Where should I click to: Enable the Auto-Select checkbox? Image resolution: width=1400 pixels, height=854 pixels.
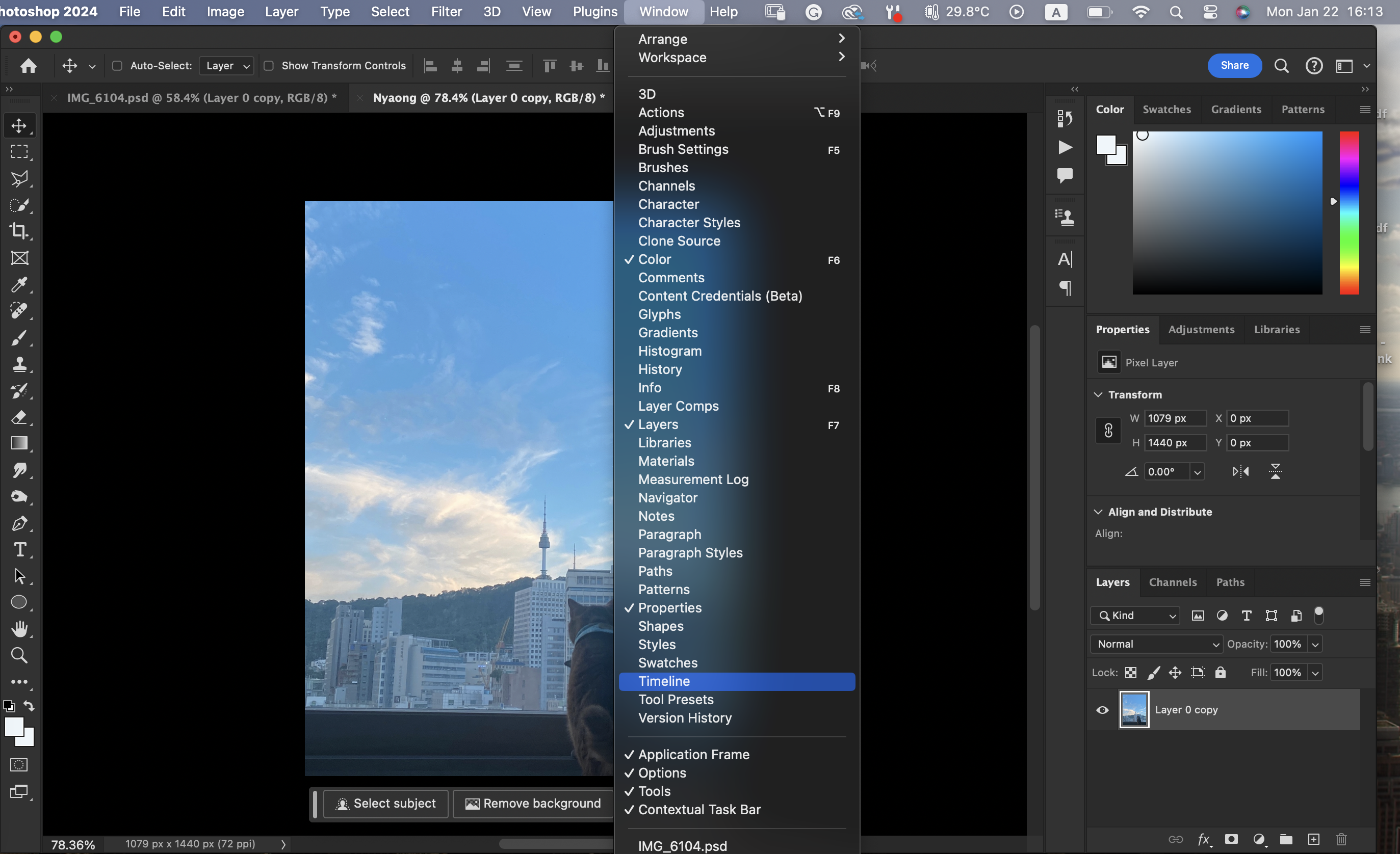click(x=117, y=66)
